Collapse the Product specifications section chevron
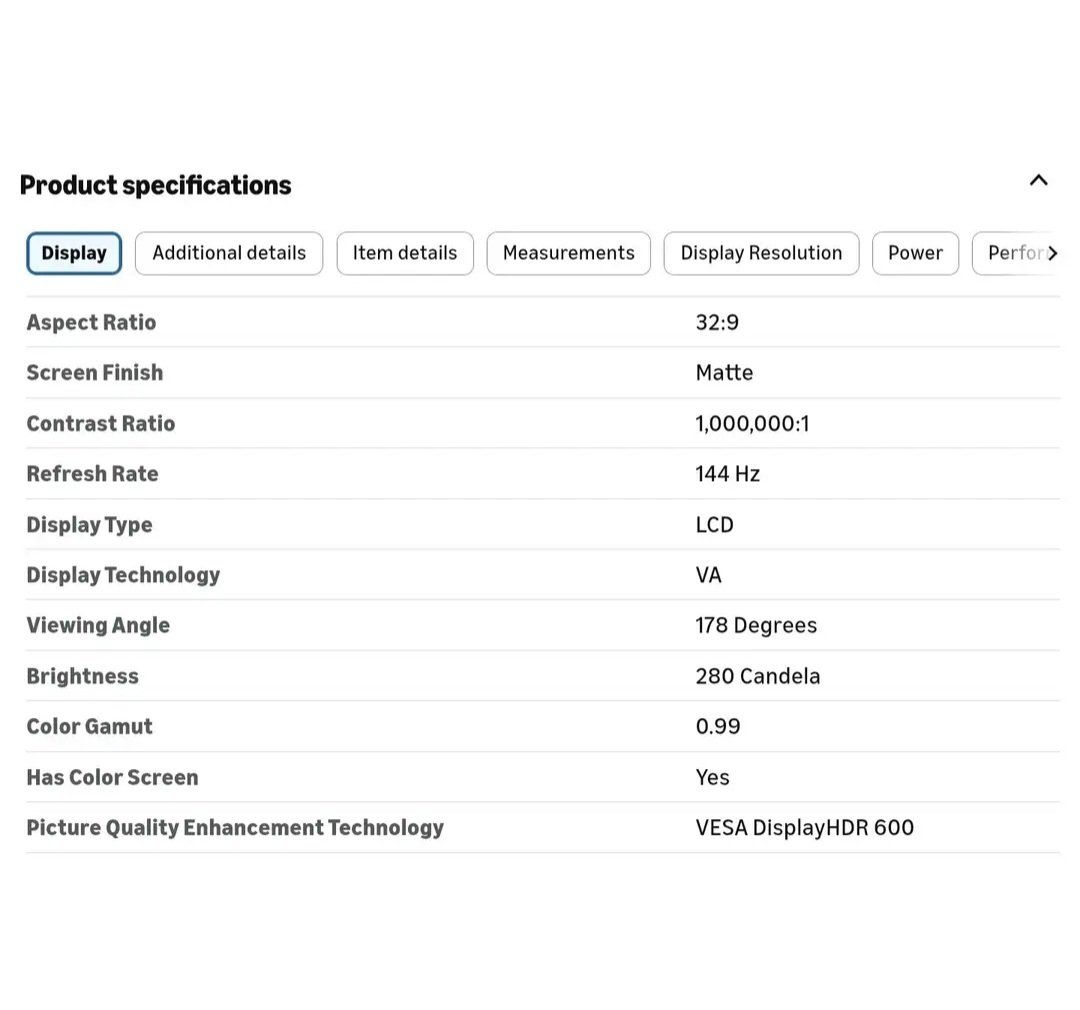The height and width of the screenshot is (1010, 1080). click(x=1038, y=181)
